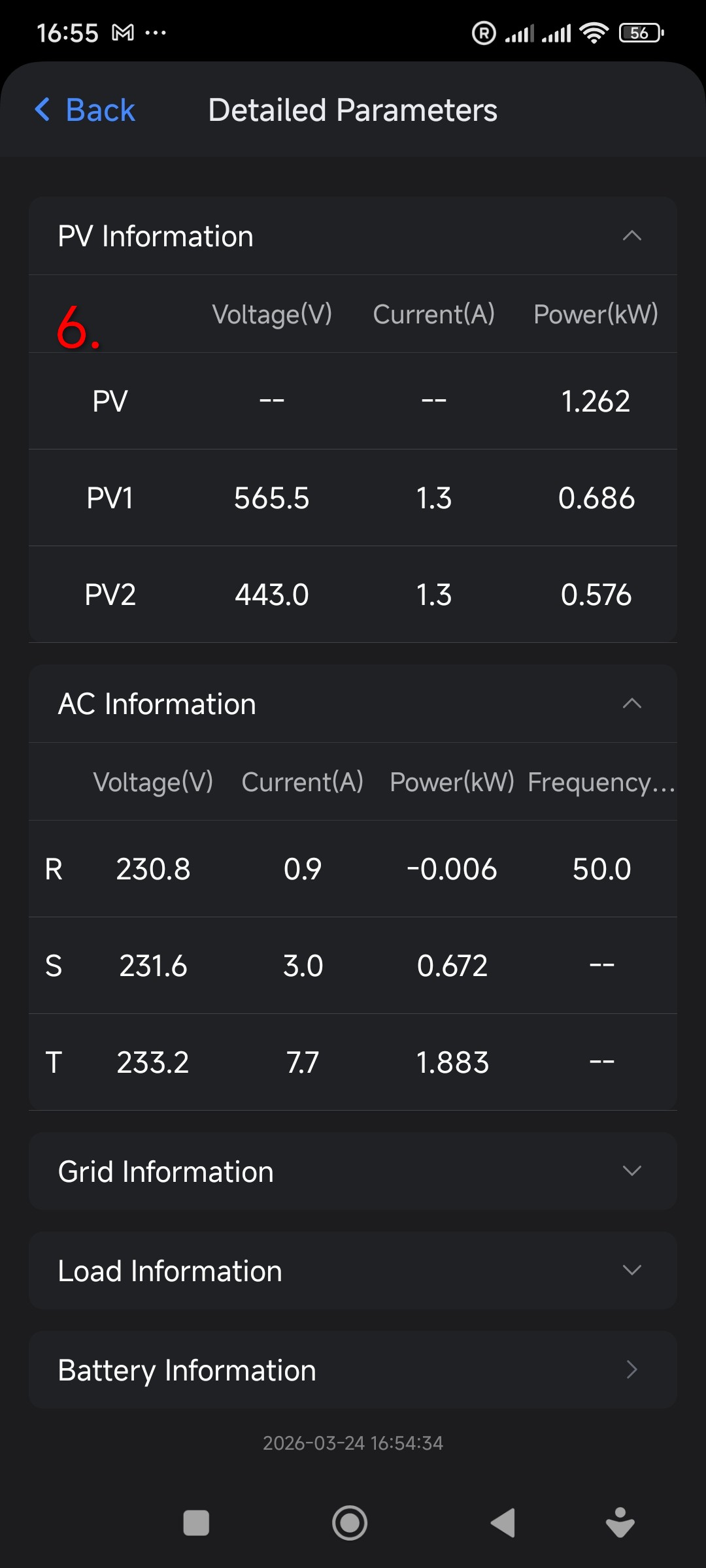Tap the PV Information section header
The width and height of the screenshot is (706, 1568).
[156, 236]
